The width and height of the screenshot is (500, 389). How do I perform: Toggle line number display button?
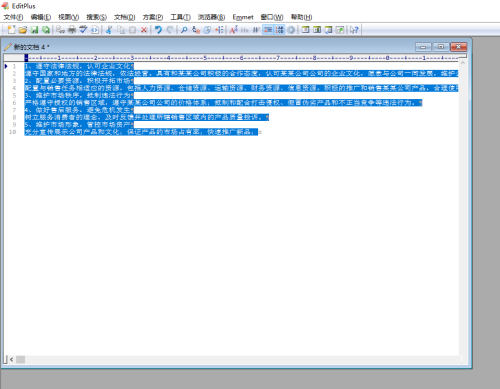click(279, 30)
